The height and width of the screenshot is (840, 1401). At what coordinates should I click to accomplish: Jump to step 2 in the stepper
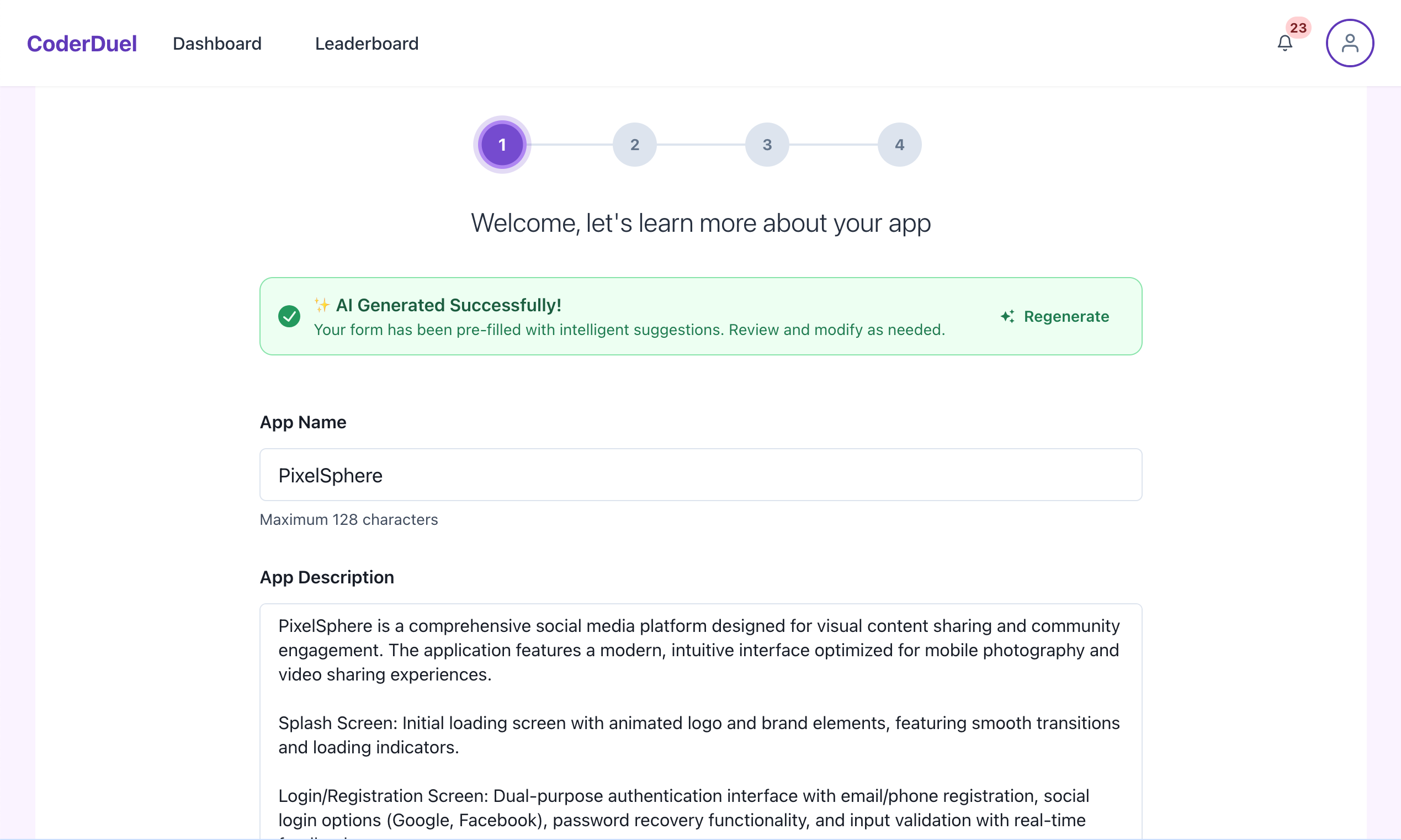click(635, 145)
